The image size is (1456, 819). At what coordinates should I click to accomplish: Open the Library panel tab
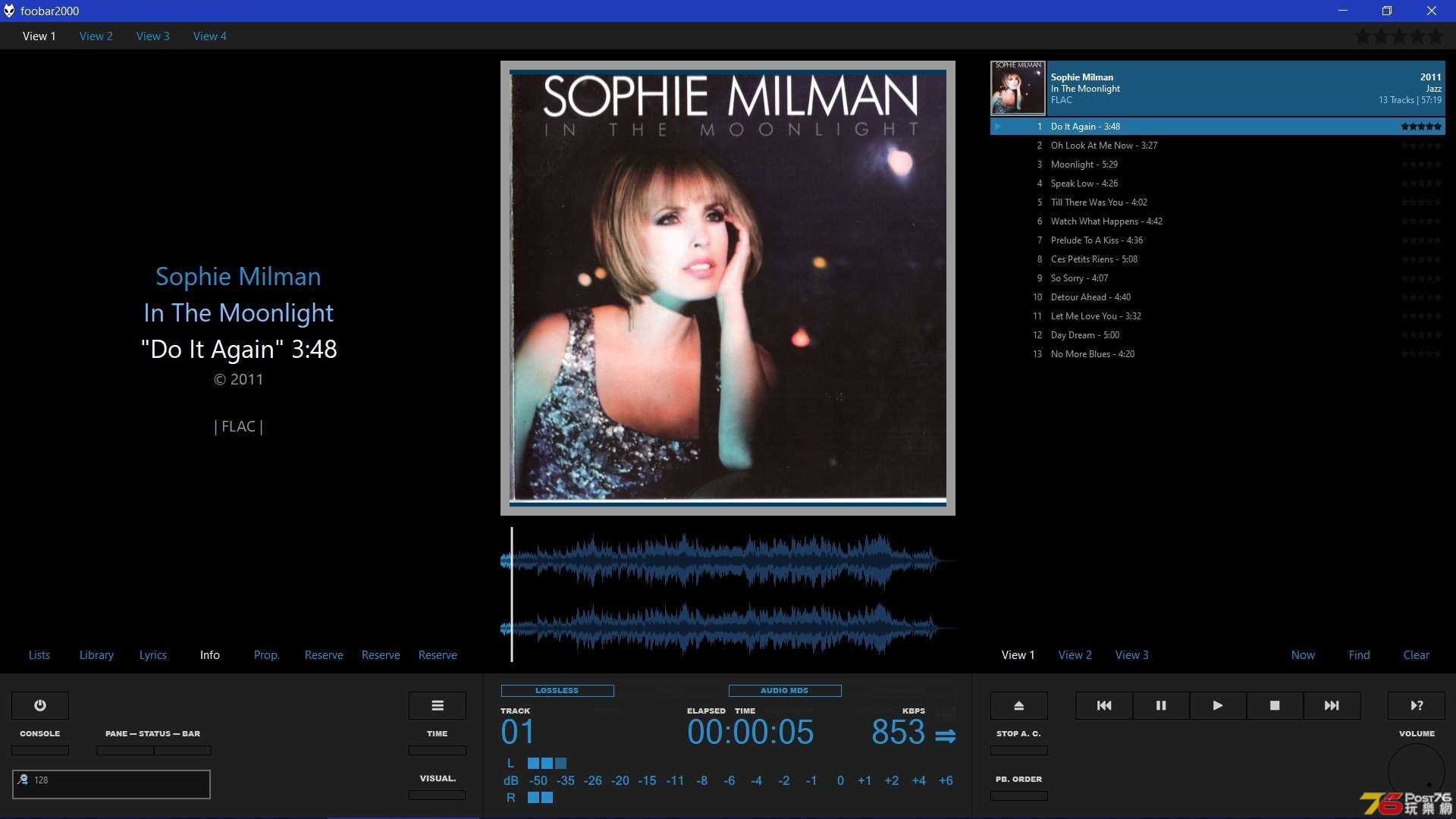(96, 654)
